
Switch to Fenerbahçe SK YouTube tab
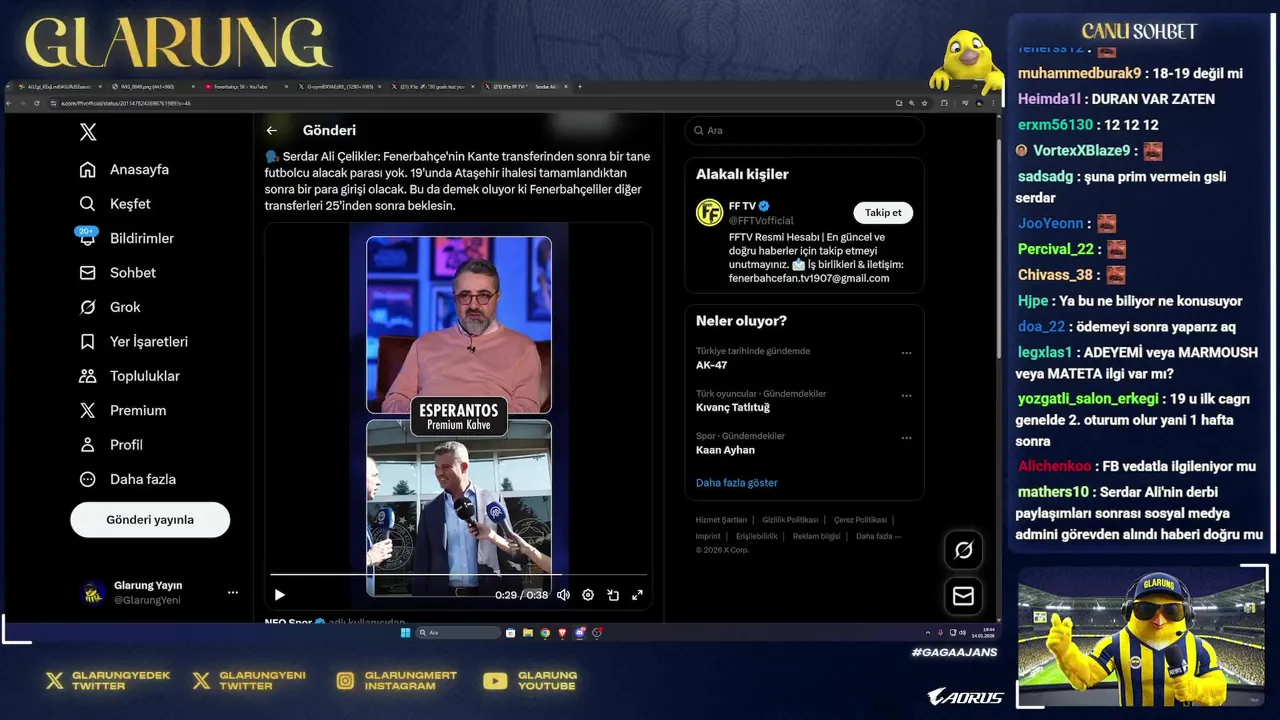click(245, 87)
